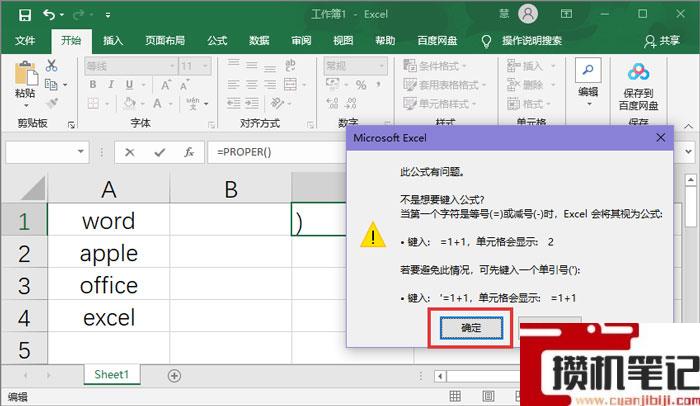The height and width of the screenshot is (406, 700).
Task: Click the 确定 button in dialog
Action: [x=471, y=328]
